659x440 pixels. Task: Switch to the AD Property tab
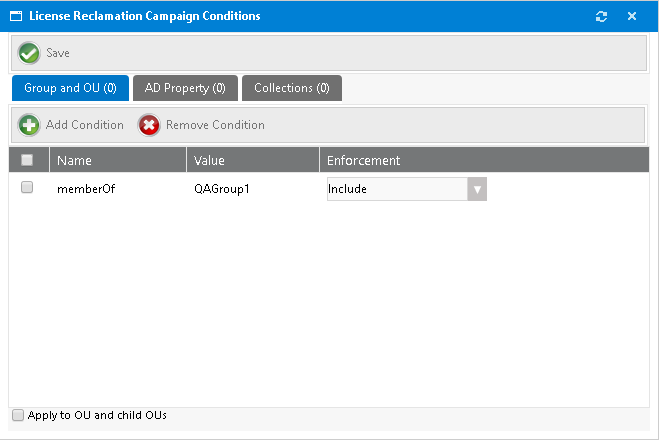pyautogui.click(x=185, y=88)
